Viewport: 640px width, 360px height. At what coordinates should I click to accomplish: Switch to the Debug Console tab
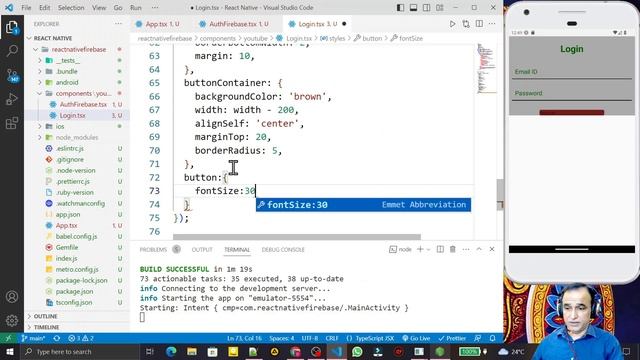click(283, 249)
